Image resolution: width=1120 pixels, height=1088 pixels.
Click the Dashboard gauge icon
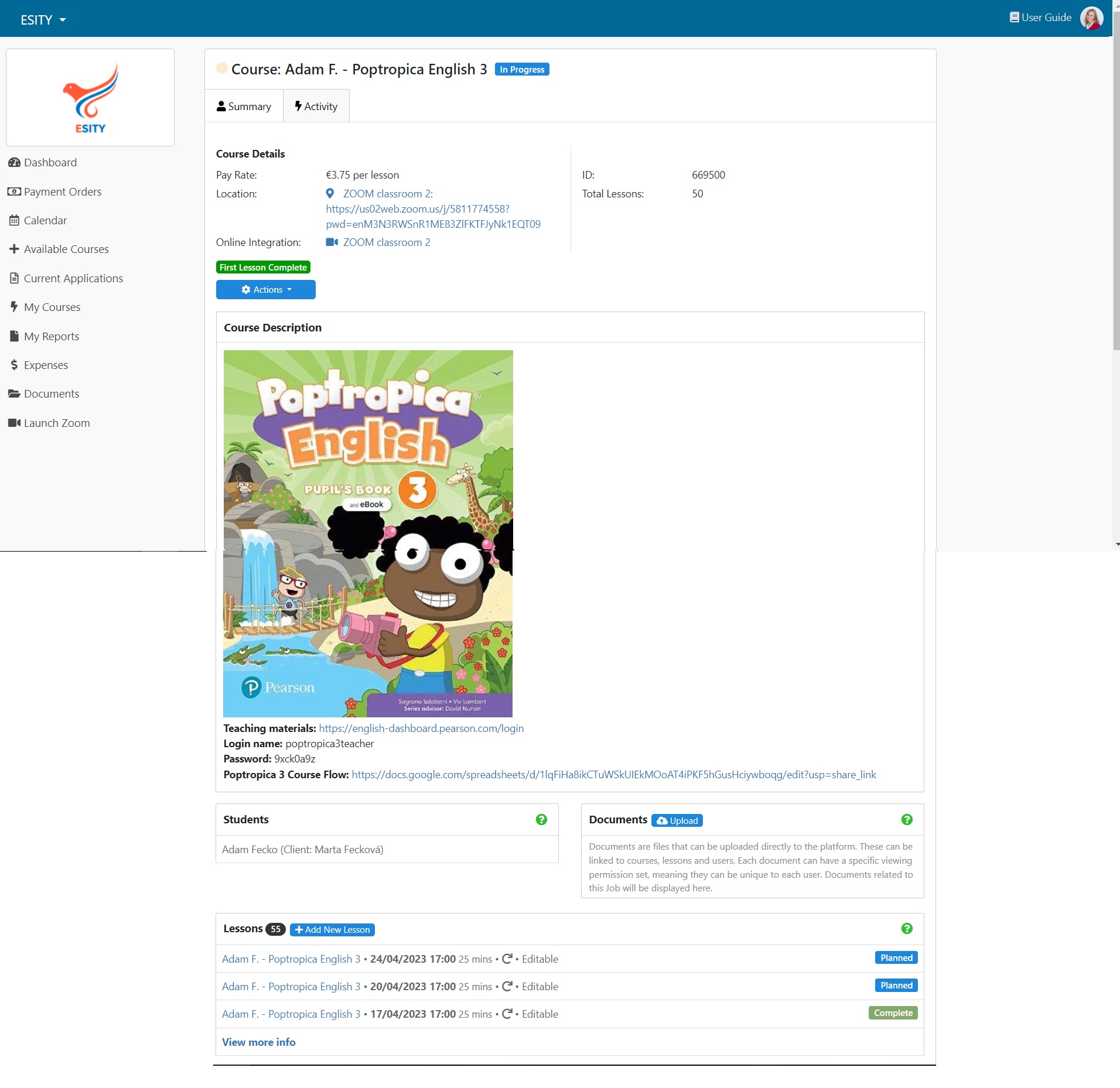[14, 163]
